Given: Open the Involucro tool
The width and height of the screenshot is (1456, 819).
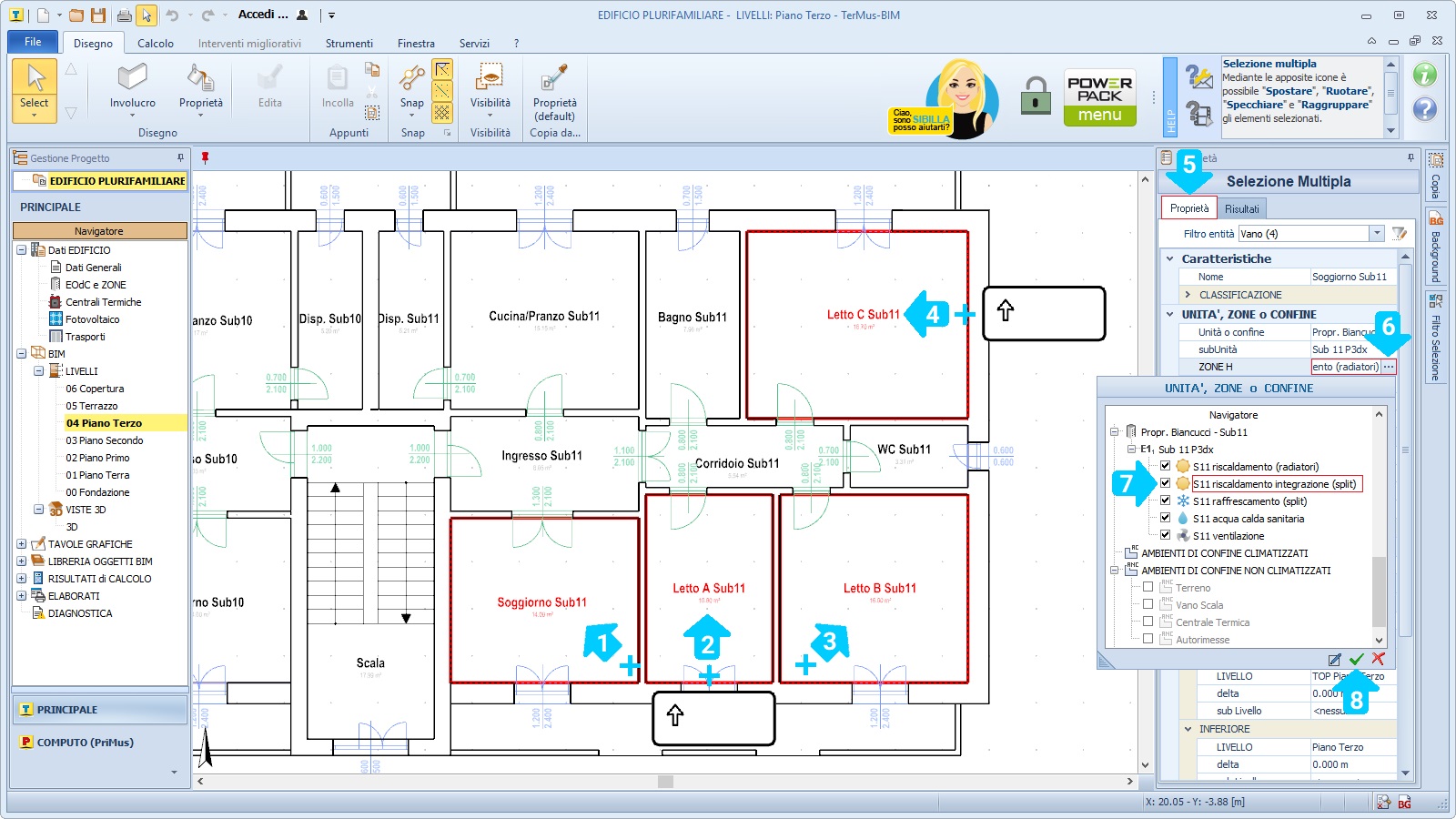Looking at the screenshot, I should pyautogui.click(x=132, y=88).
